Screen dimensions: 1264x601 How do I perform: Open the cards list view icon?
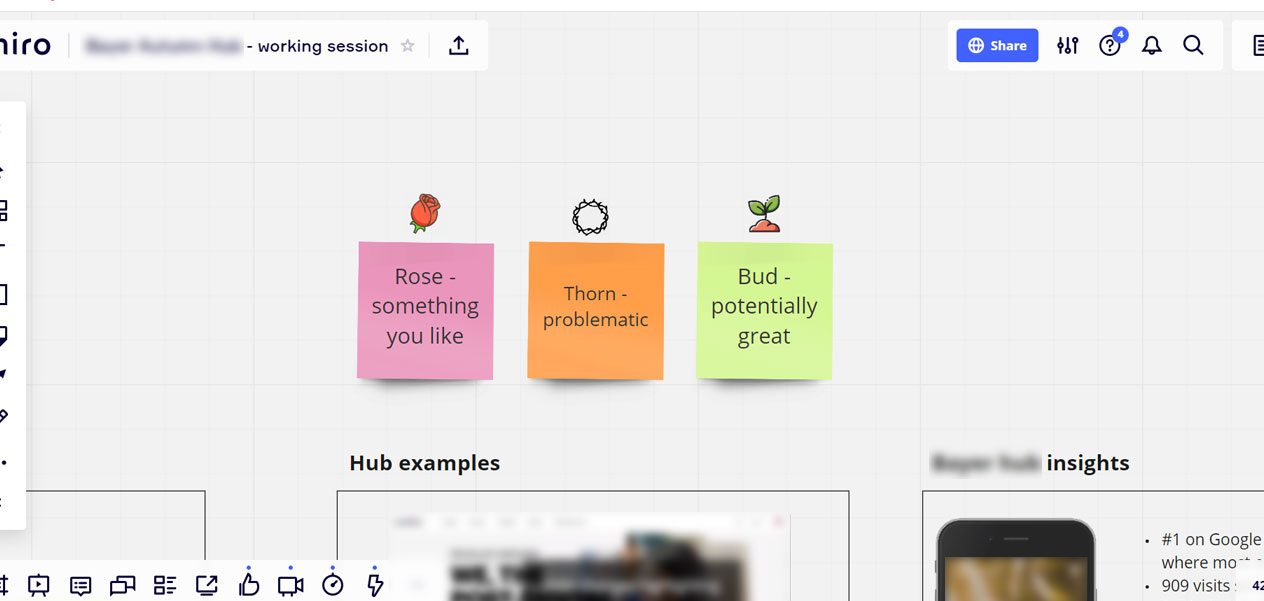tap(165, 586)
